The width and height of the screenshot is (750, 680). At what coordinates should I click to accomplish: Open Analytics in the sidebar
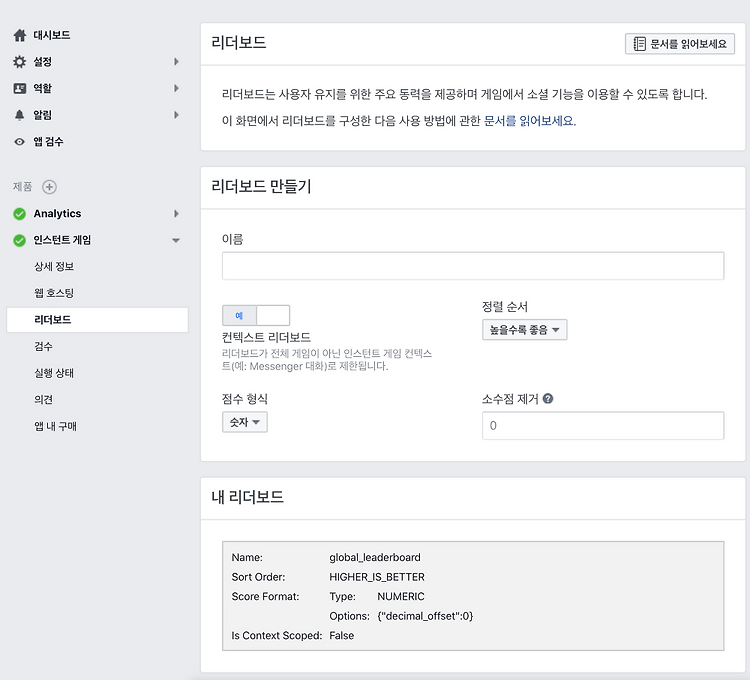coord(57,214)
